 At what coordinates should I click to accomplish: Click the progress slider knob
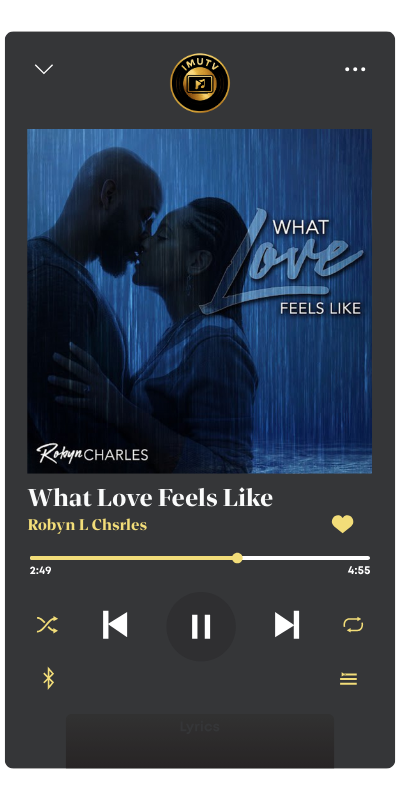tap(237, 558)
